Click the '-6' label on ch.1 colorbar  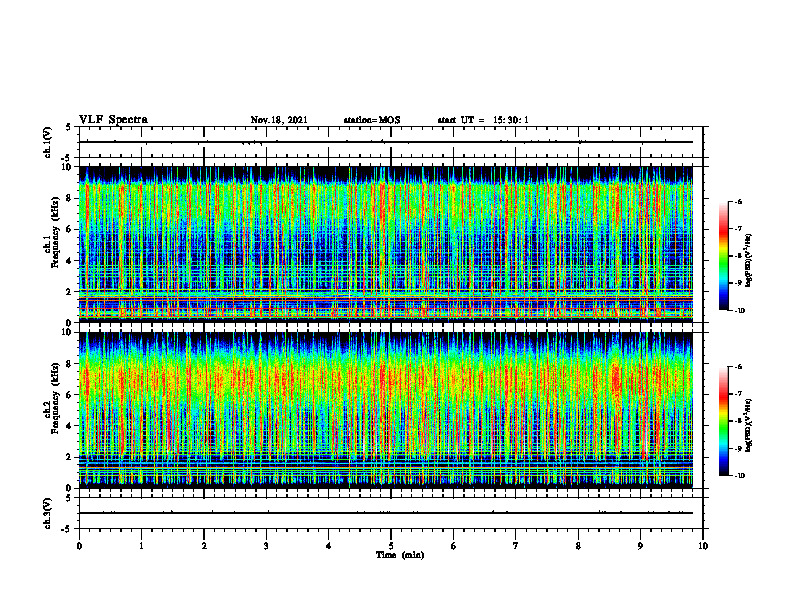tap(738, 201)
